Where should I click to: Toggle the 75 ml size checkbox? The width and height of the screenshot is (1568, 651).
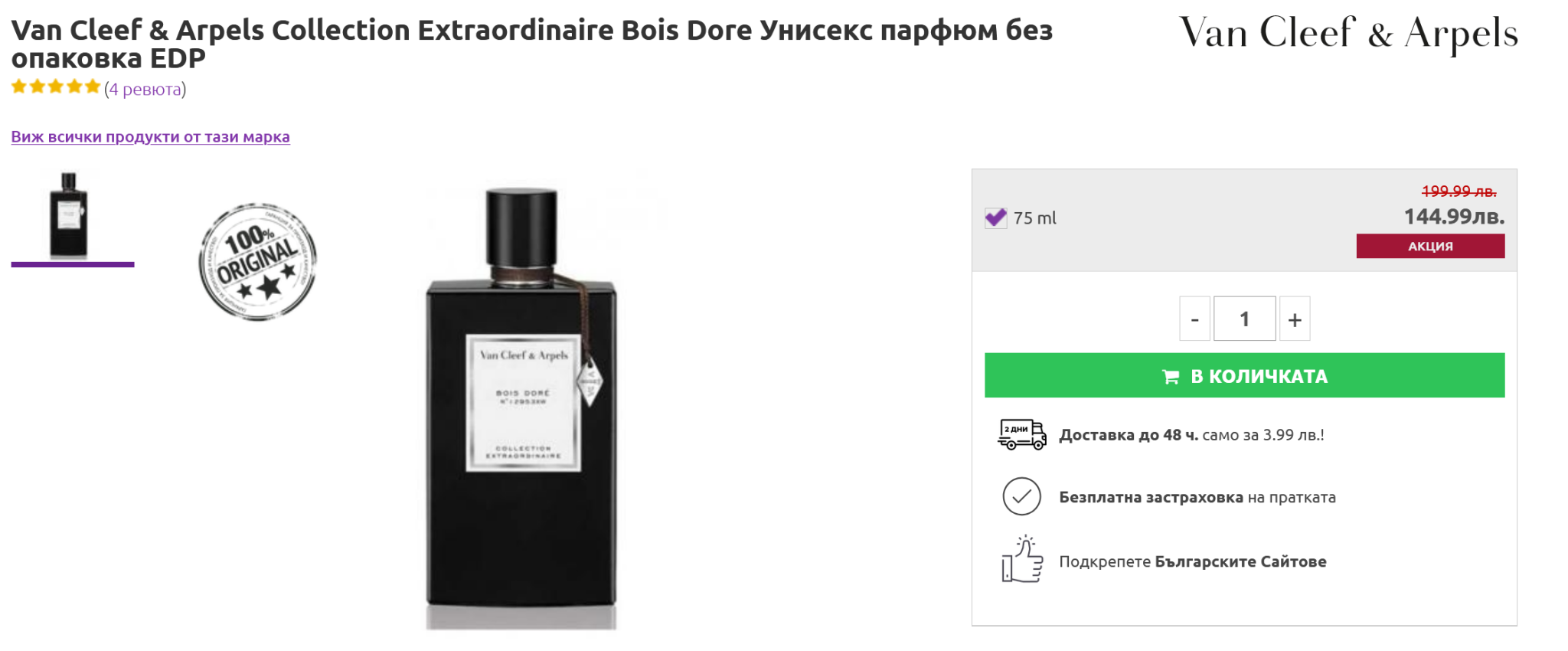point(995,218)
